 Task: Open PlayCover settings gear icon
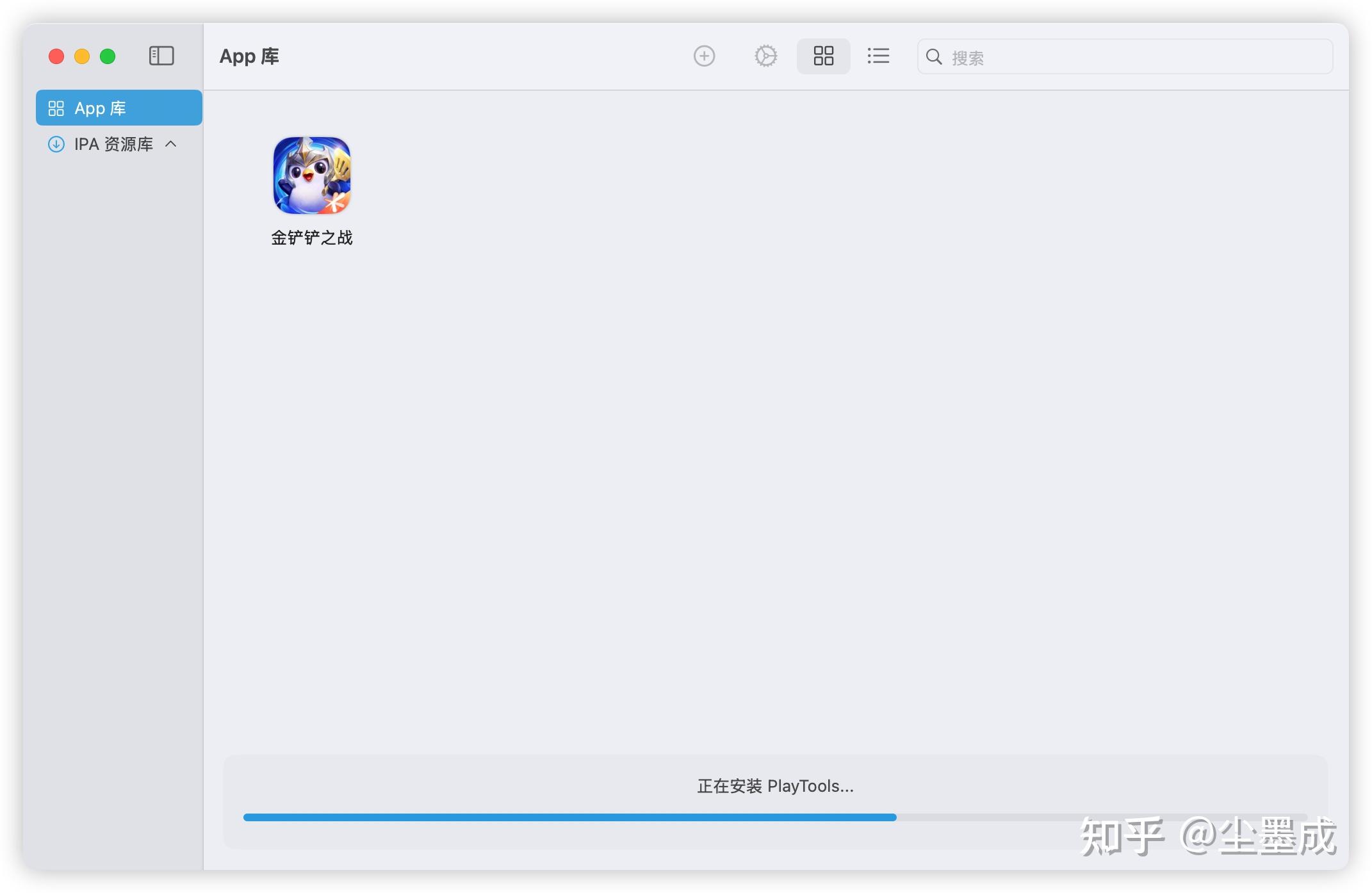[x=765, y=56]
